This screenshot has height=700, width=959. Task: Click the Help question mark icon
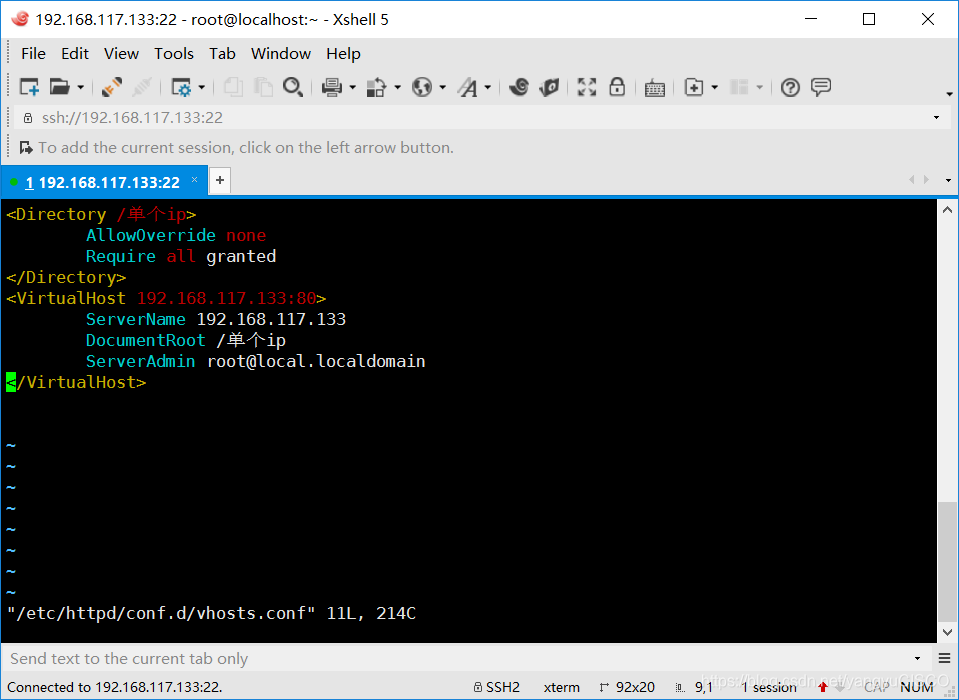(790, 87)
